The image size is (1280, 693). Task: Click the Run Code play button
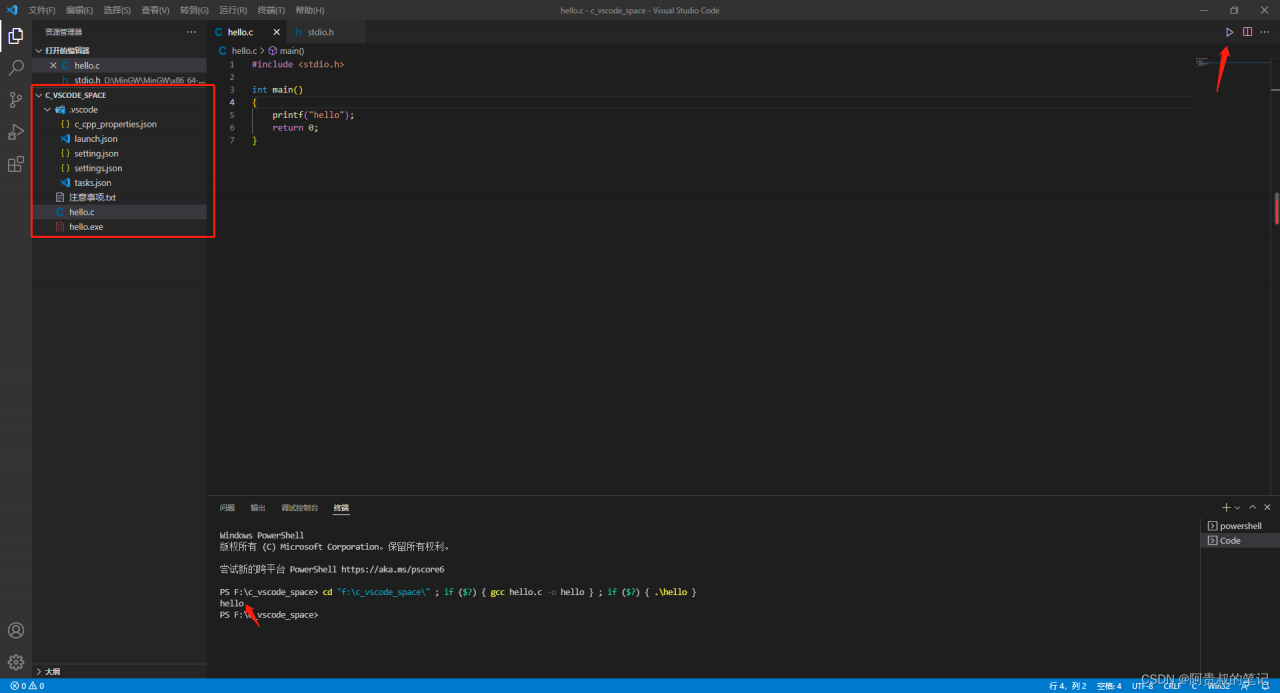(1230, 32)
